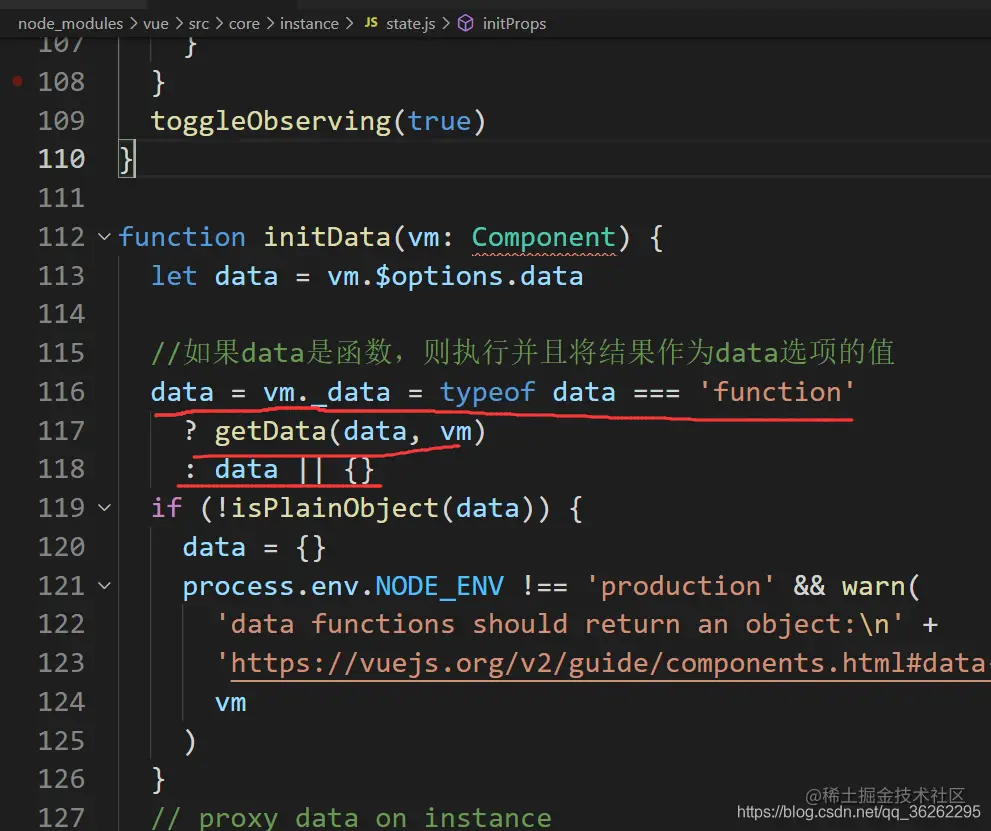Select the instance breadcrumb segment
Screen dimensions: 991x831
tap(309, 24)
